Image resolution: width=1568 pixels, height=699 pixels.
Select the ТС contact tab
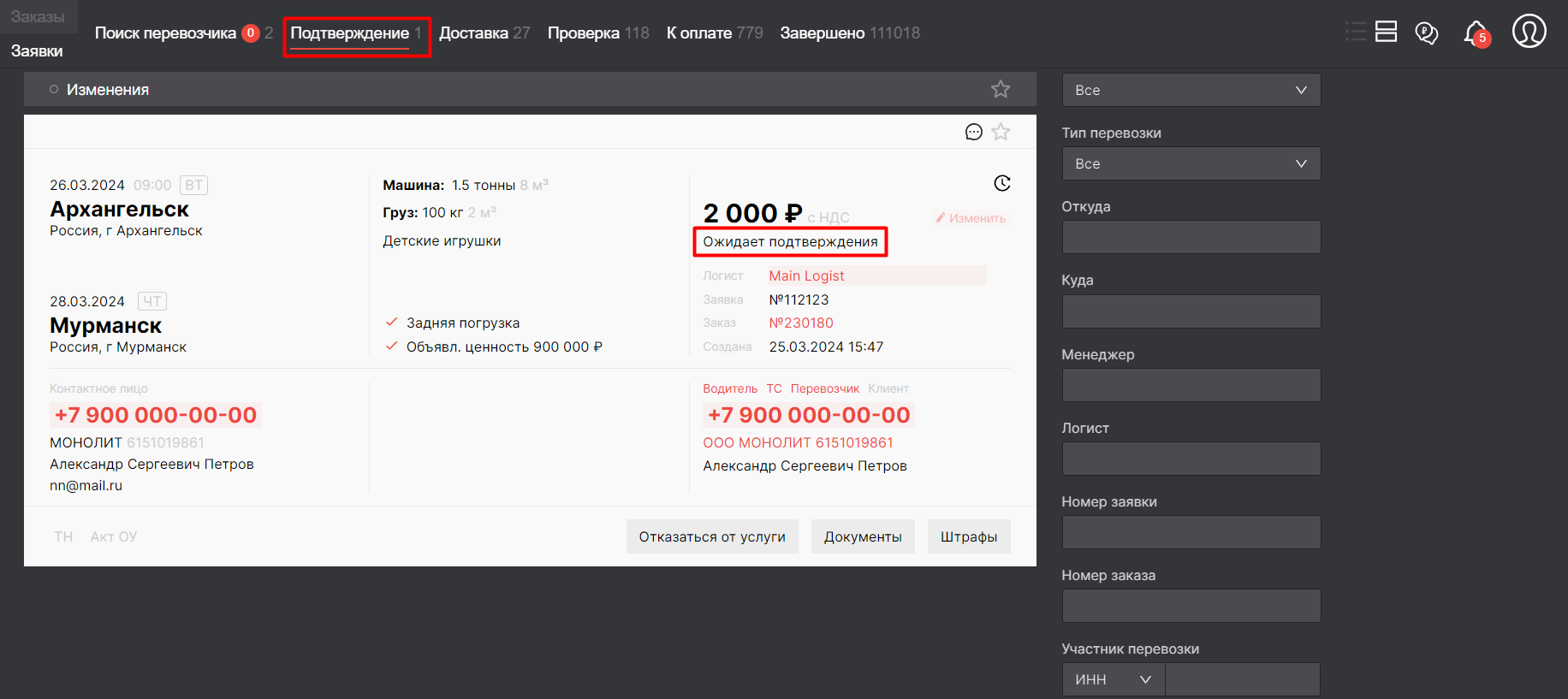[774, 388]
